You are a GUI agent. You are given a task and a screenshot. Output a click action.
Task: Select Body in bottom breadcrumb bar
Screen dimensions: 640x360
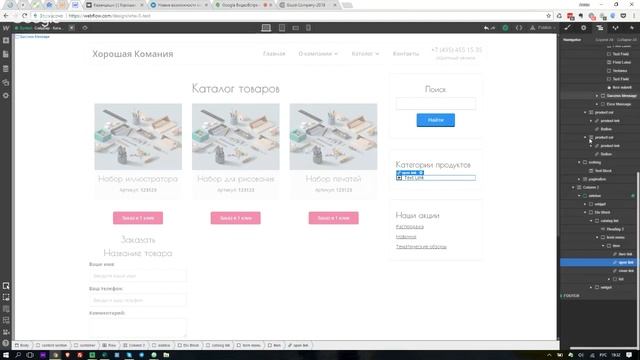click(22, 345)
